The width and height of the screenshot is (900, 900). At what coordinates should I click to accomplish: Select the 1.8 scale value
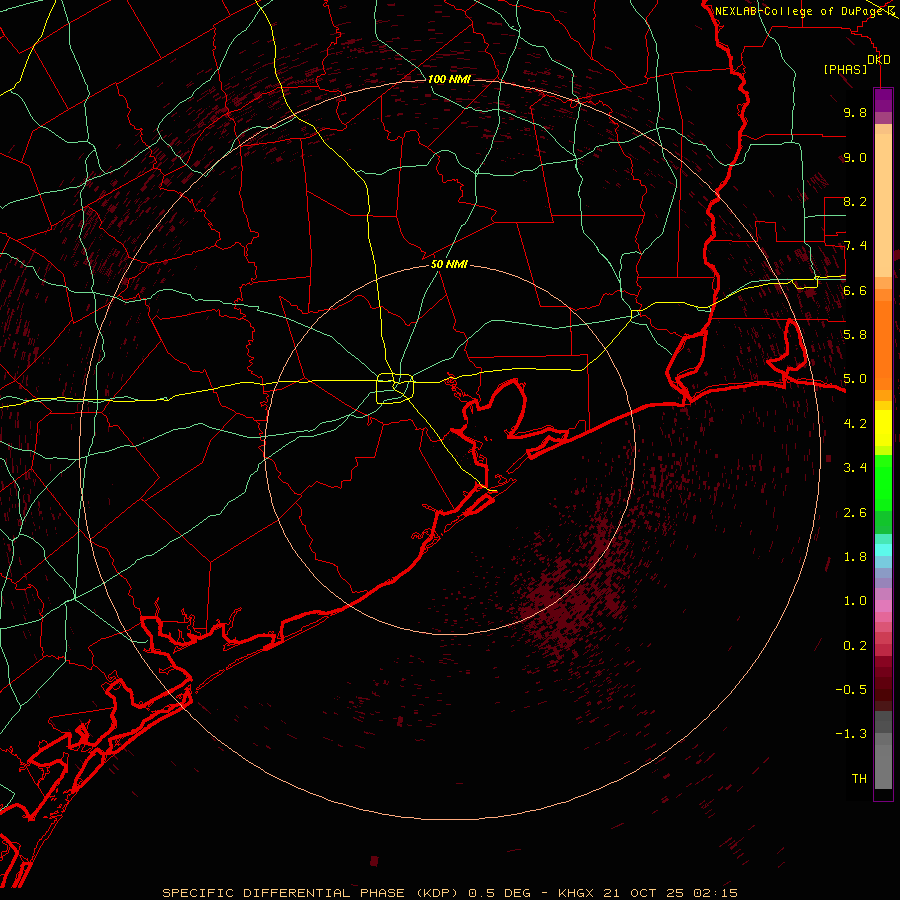pyautogui.click(x=855, y=557)
